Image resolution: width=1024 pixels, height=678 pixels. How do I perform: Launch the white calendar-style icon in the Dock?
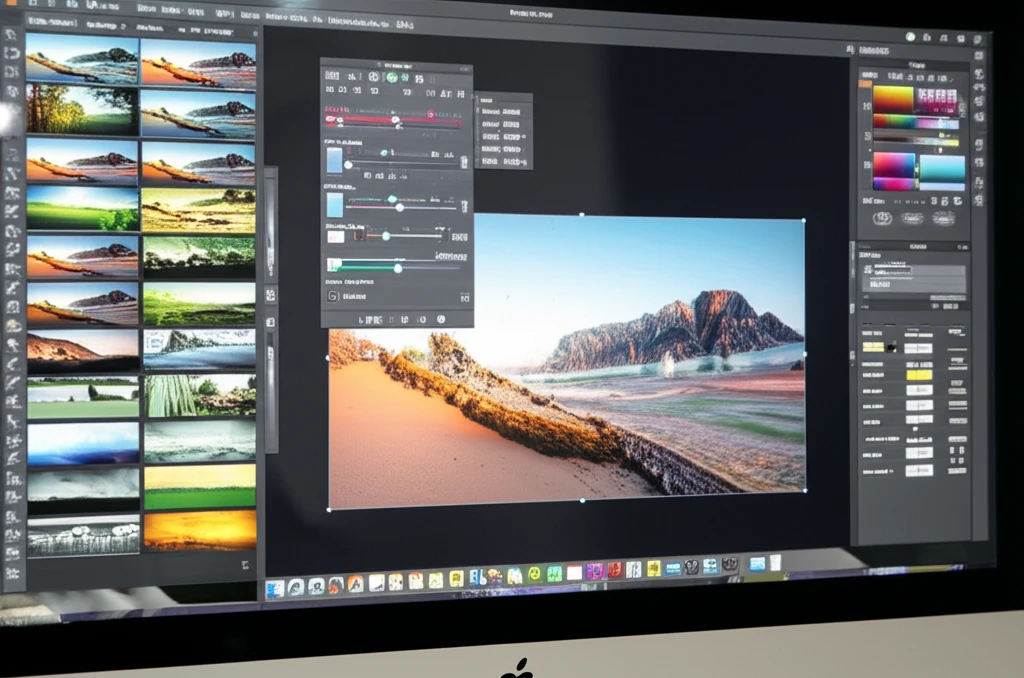pyautogui.click(x=574, y=573)
